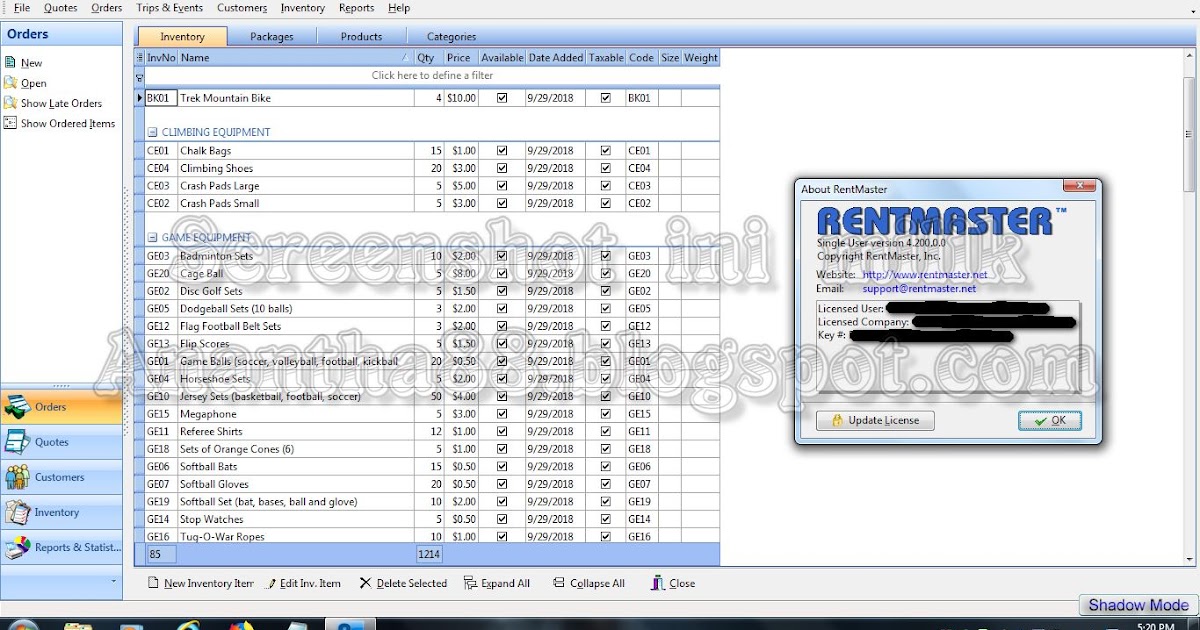Click the lock icon on Update License
Viewport: 1200px width, 630px height.
click(837, 421)
